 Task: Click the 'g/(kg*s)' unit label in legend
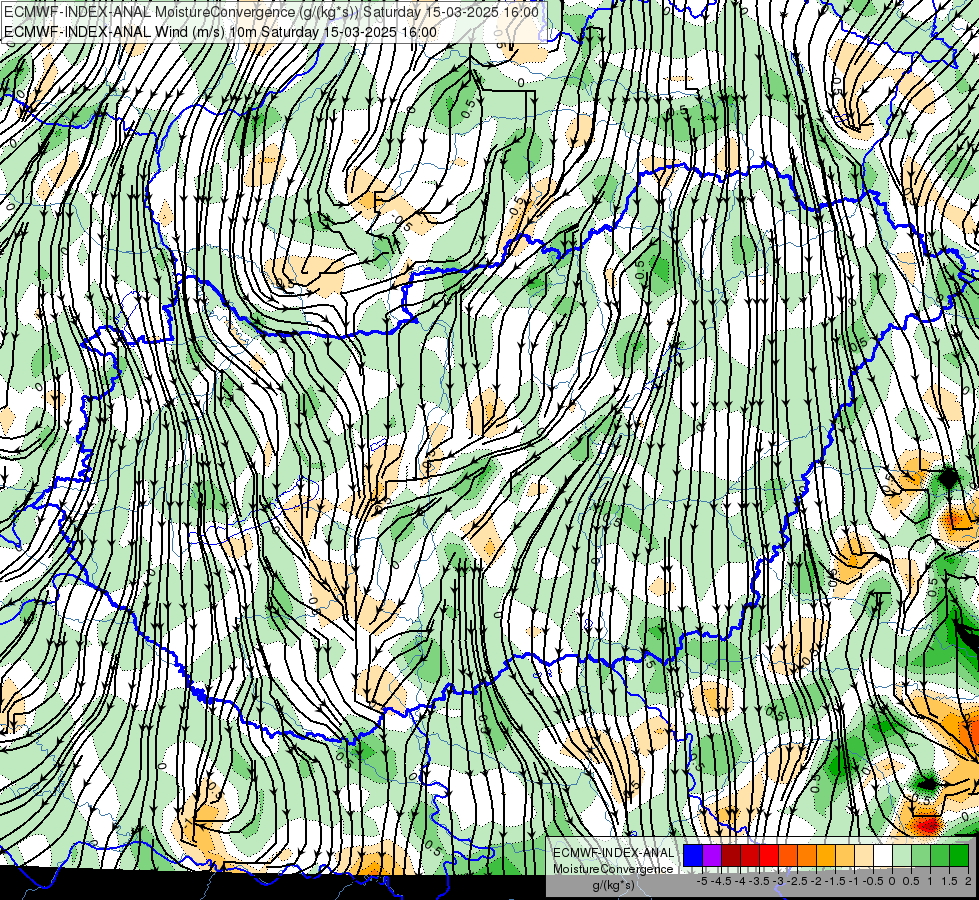click(614, 885)
